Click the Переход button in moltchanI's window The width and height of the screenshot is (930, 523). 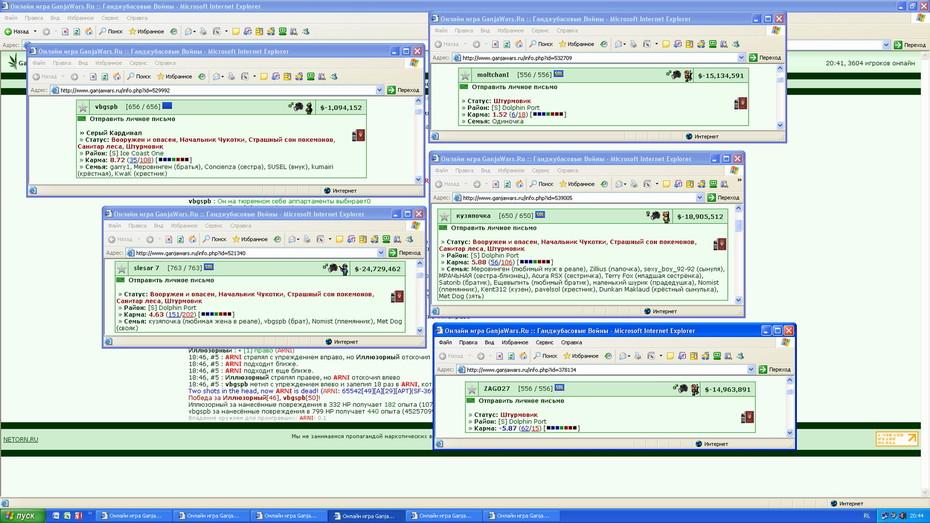coord(765,58)
